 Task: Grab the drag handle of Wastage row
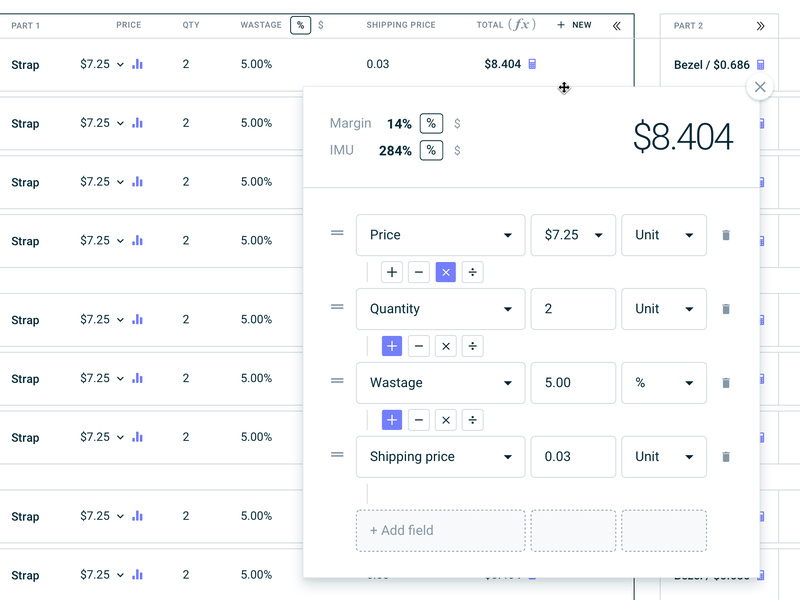(x=337, y=381)
